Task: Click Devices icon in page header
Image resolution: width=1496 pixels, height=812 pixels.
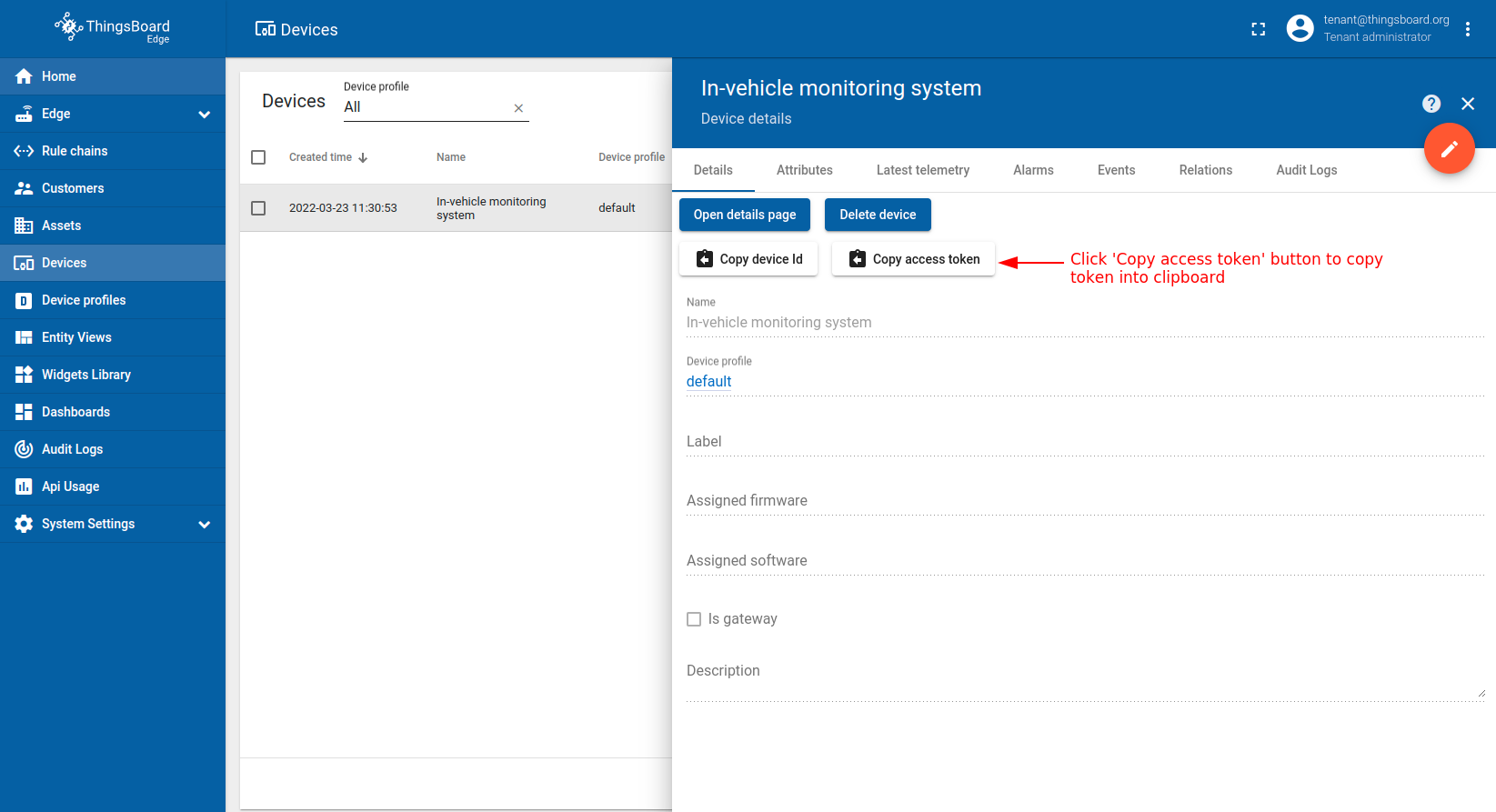Action: [266, 29]
